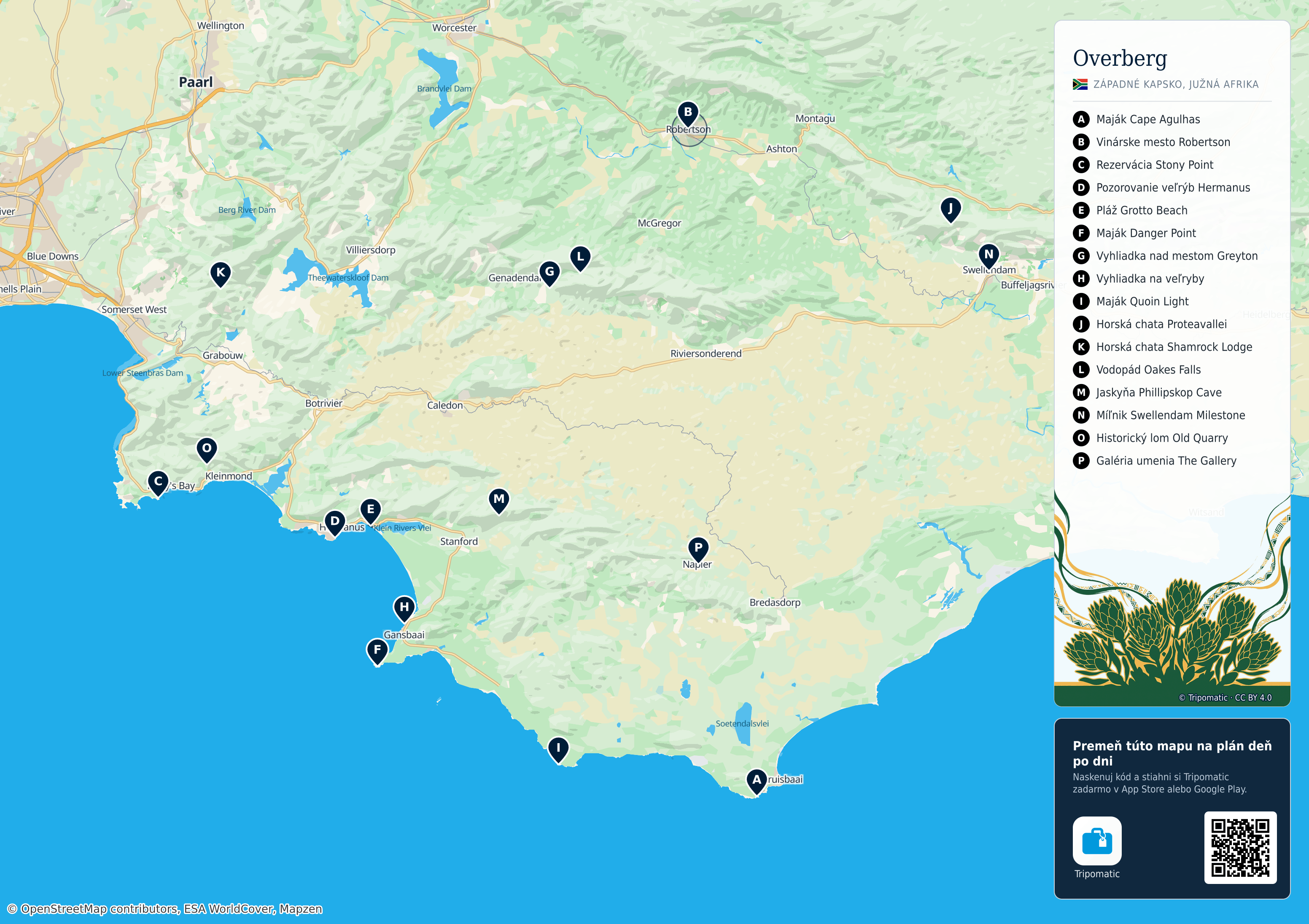Viewport: 1309px width, 924px height.
Task: Click the Paarl city label on map
Action: (x=196, y=82)
